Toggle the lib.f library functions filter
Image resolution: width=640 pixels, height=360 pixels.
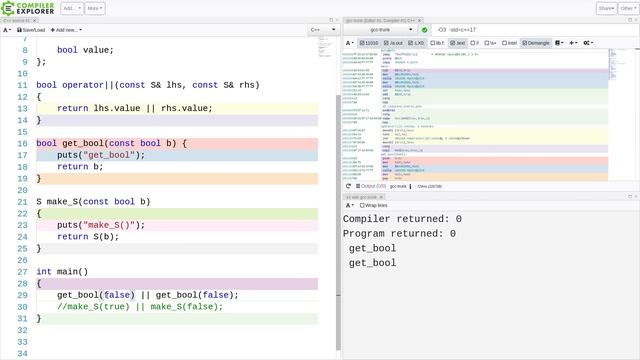(437, 43)
